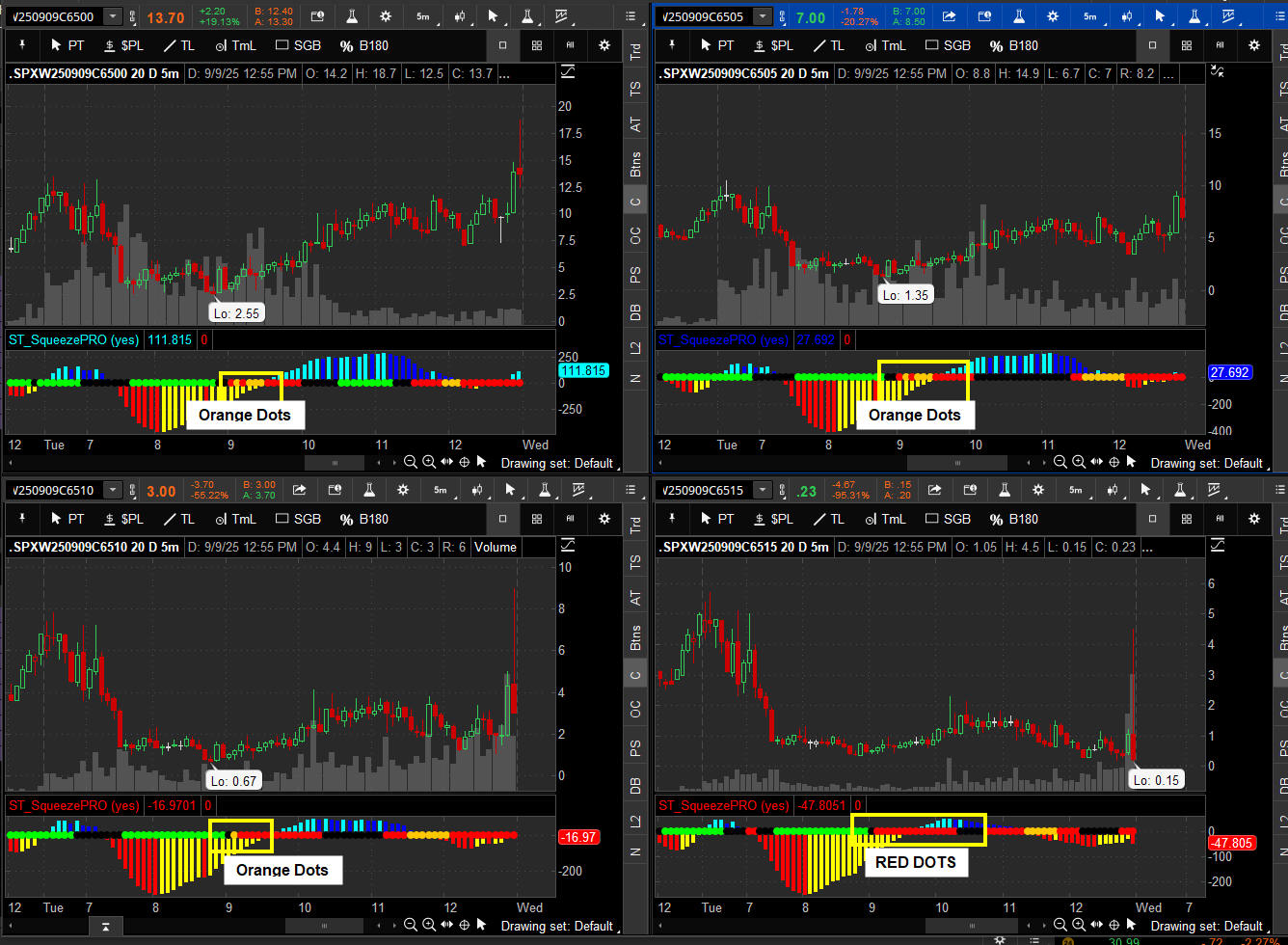Open the candle chart style dropdown in C6505
Screen dimensions: 1288x945
[x=1125, y=16]
